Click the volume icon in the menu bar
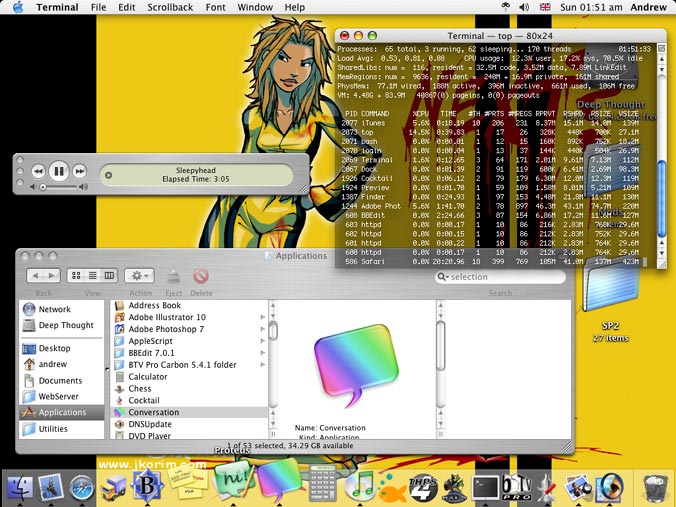The image size is (676, 507). [524, 7]
